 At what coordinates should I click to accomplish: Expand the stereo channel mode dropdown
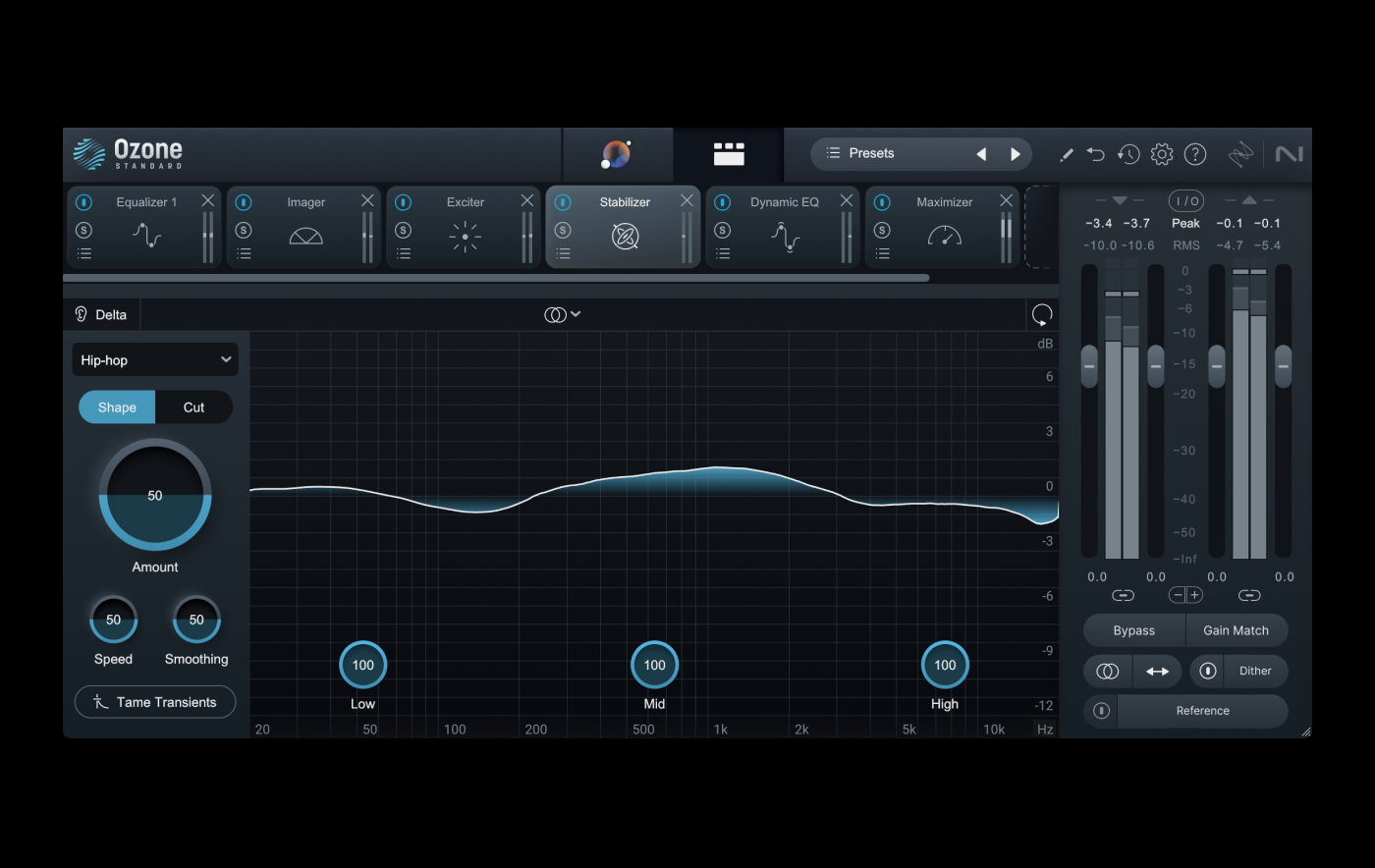[563, 314]
